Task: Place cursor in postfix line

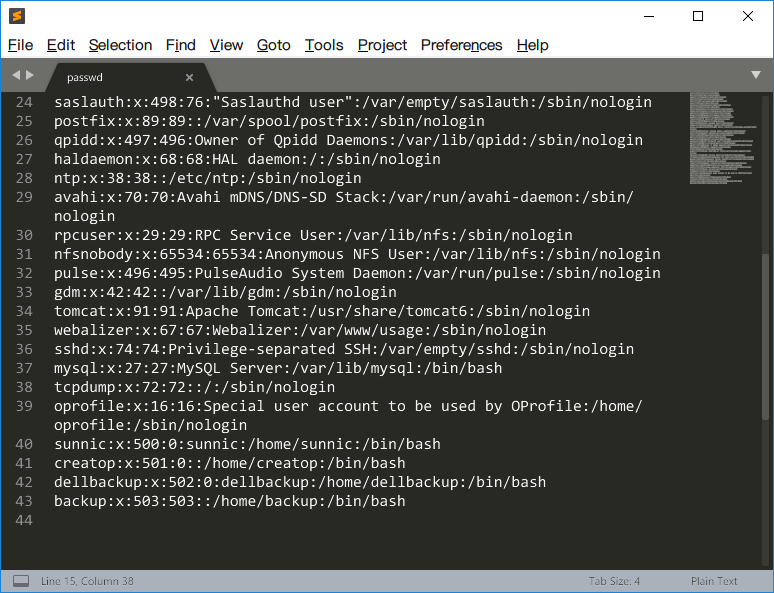Action: pos(269,121)
